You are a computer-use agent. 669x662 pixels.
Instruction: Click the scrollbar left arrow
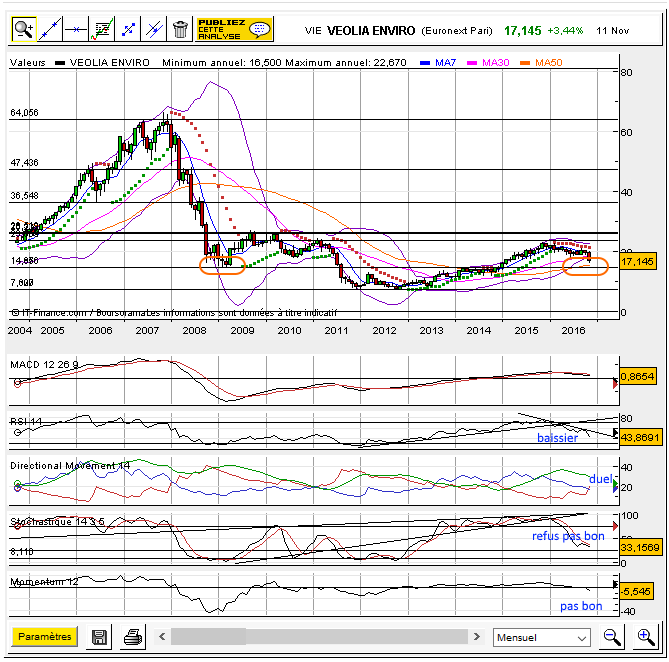(x=162, y=637)
